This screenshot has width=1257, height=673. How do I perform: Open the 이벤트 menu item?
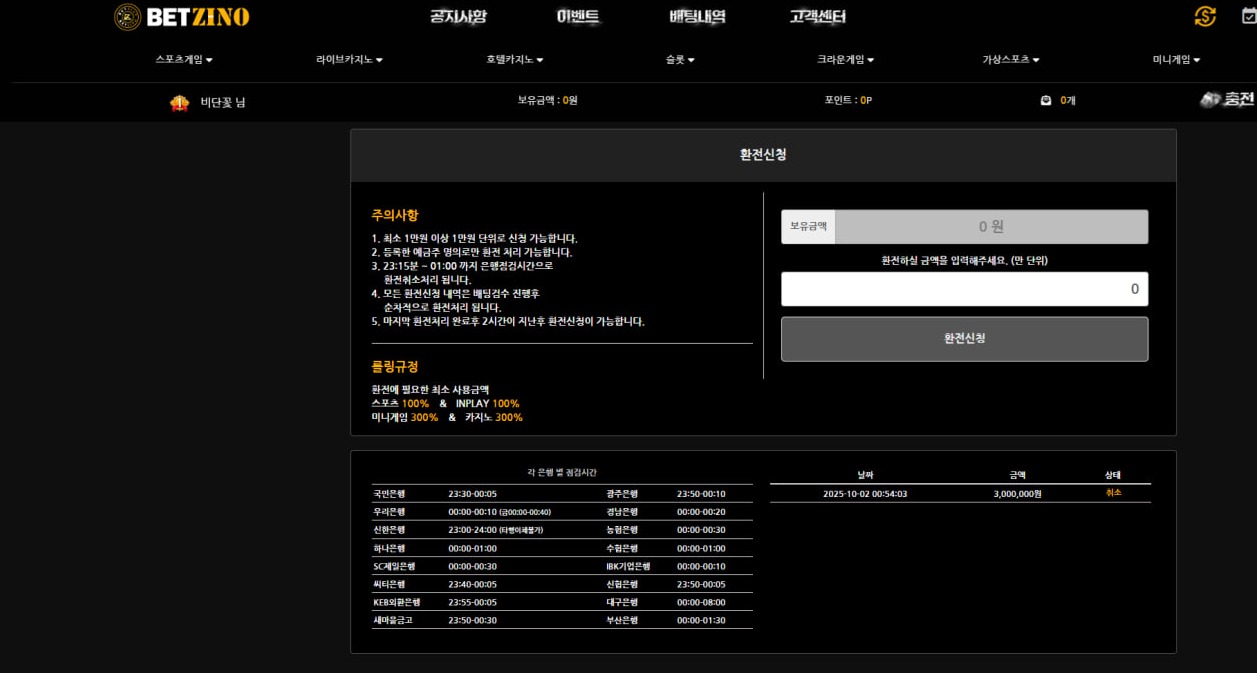(x=578, y=17)
